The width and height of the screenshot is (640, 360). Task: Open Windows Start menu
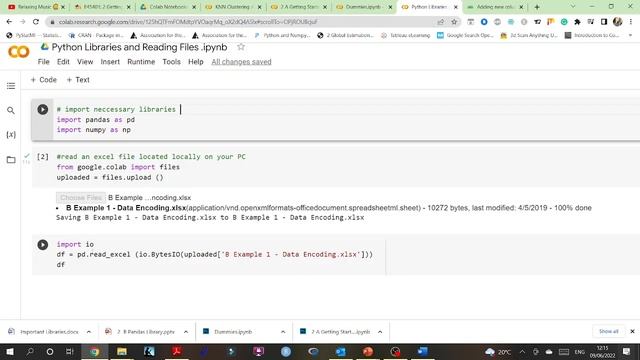click(x=10, y=351)
